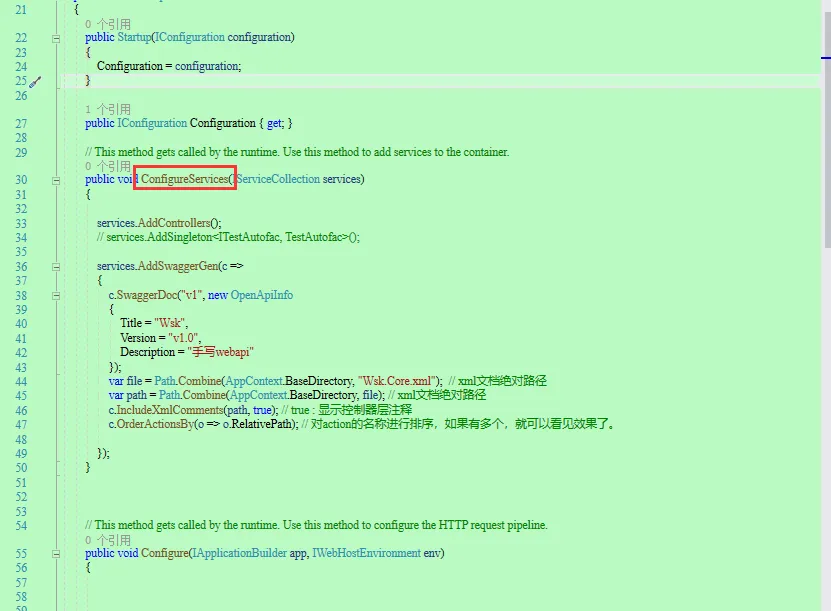This screenshot has height=611, width=831.
Task: Collapse the SwaggerDoc OpenApiInfo block at line 38
Action: [x=56, y=296]
